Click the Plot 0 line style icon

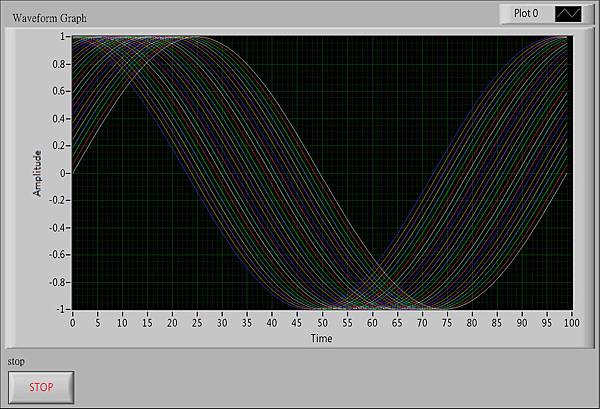coord(567,14)
